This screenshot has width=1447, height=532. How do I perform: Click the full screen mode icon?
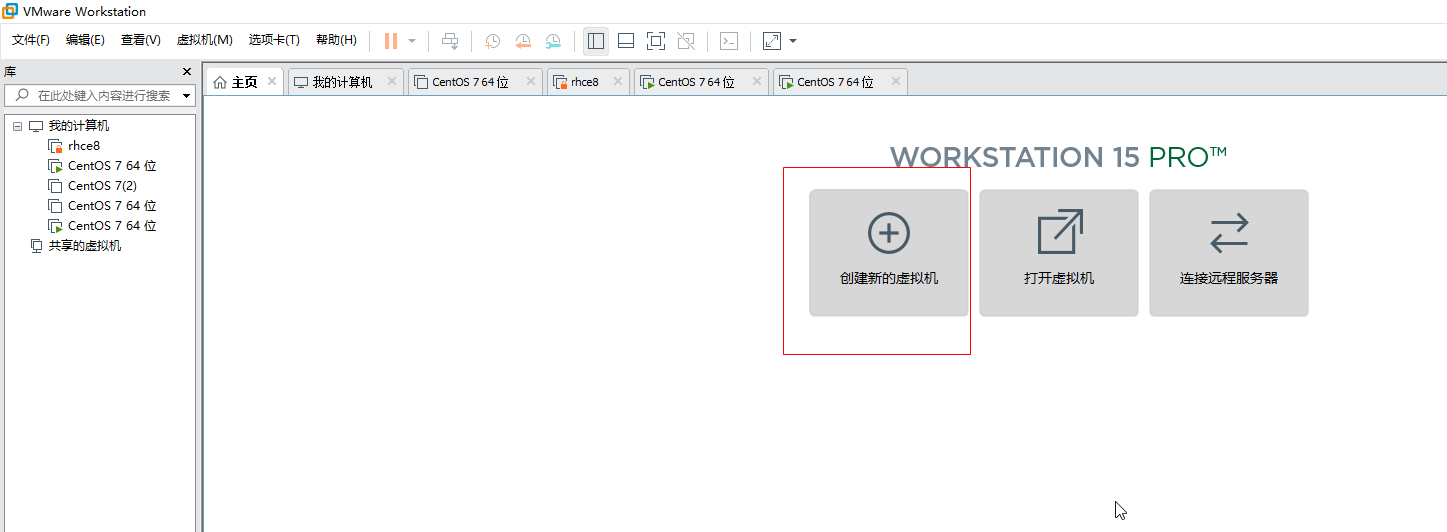[656, 41]
